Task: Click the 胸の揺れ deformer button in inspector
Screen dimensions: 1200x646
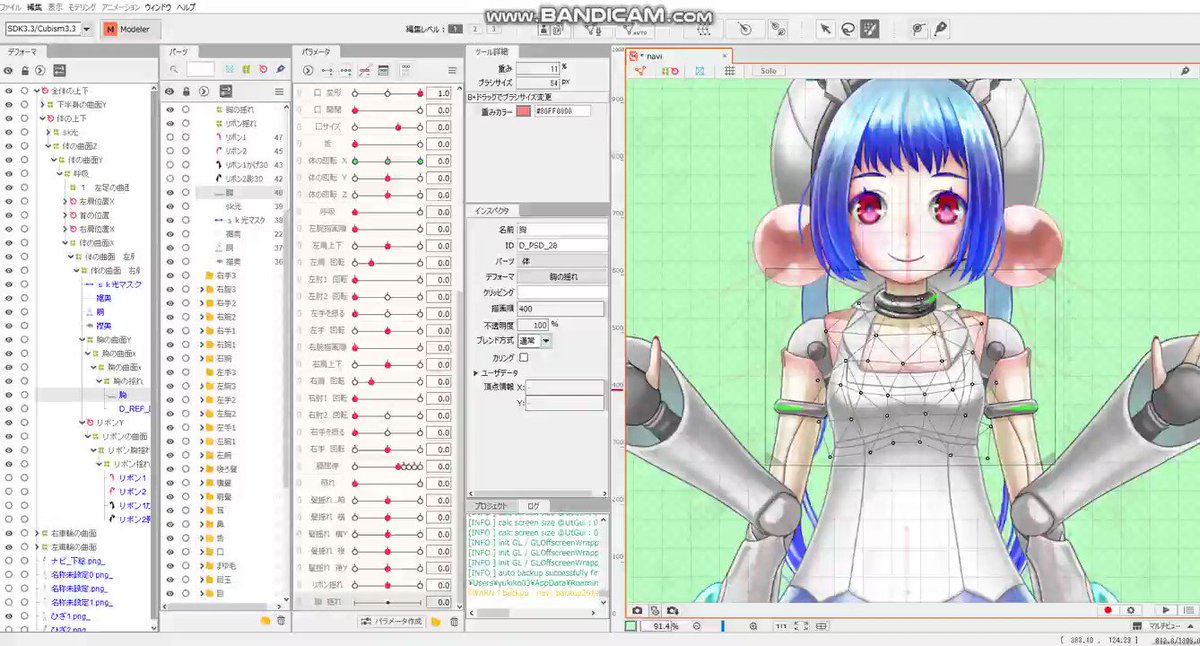Action: click(x=562, y=276)
